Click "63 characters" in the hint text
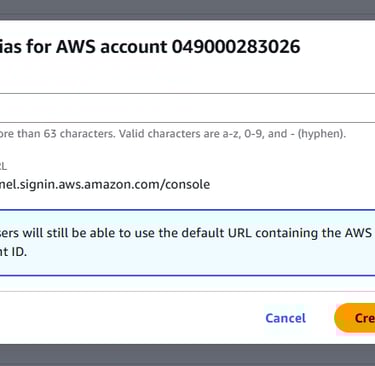 pyautogui.click(x=79, y=134)
